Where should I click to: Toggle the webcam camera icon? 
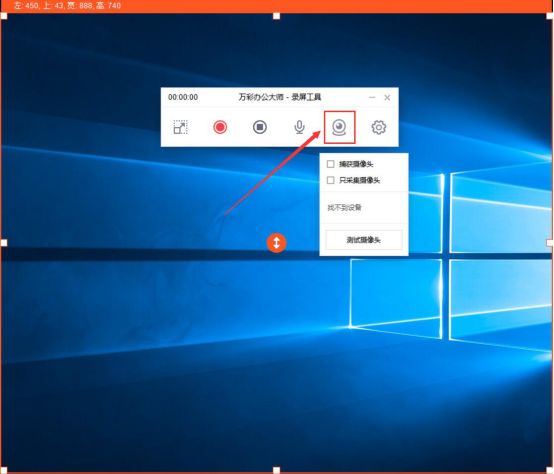click(339, 128)
